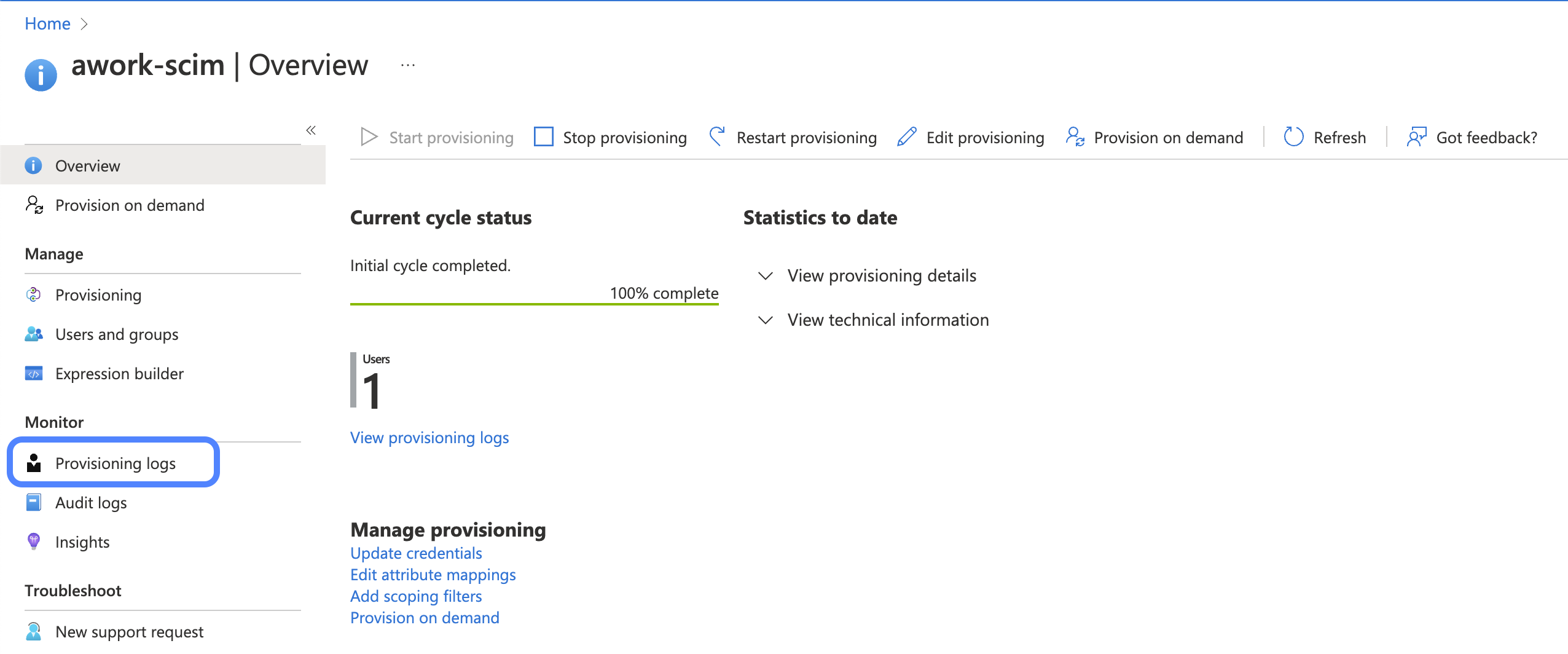Click the New support request icon
1568x654 pixels.
34,631
